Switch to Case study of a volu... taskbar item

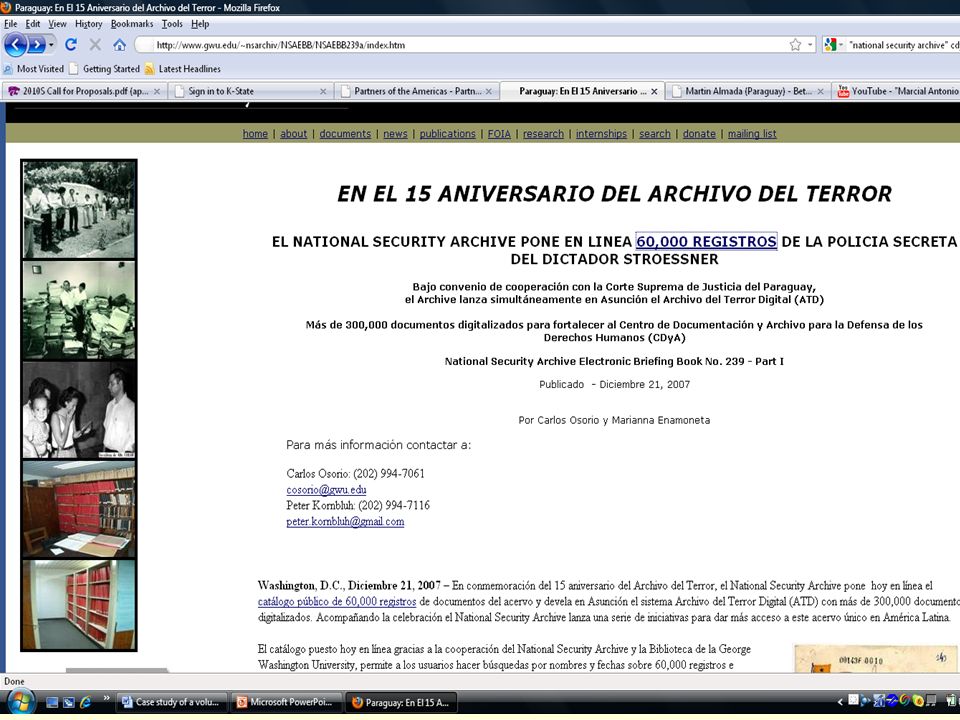tap(171, 702)
